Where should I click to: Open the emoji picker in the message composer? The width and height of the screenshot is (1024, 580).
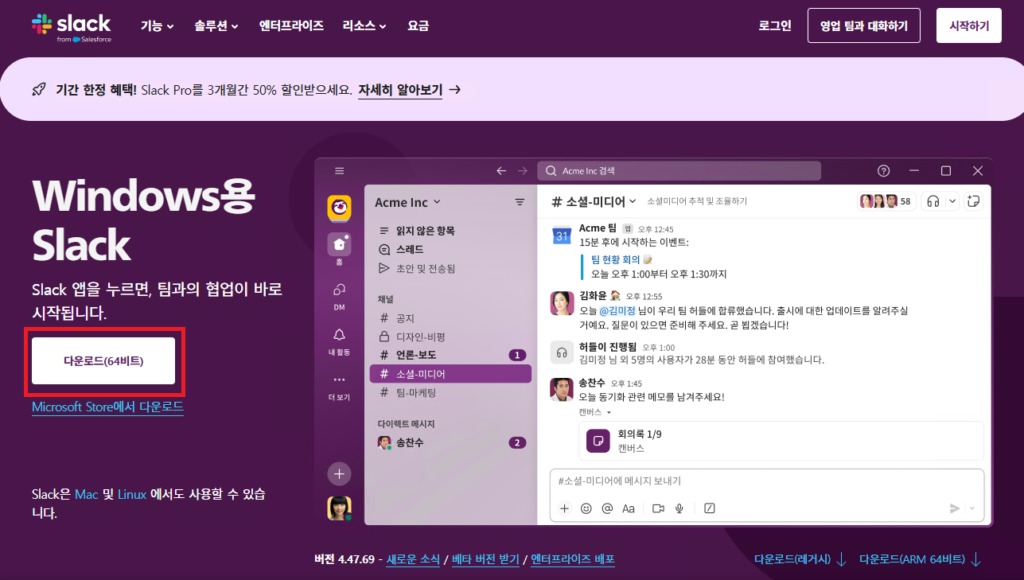(585, 508)
